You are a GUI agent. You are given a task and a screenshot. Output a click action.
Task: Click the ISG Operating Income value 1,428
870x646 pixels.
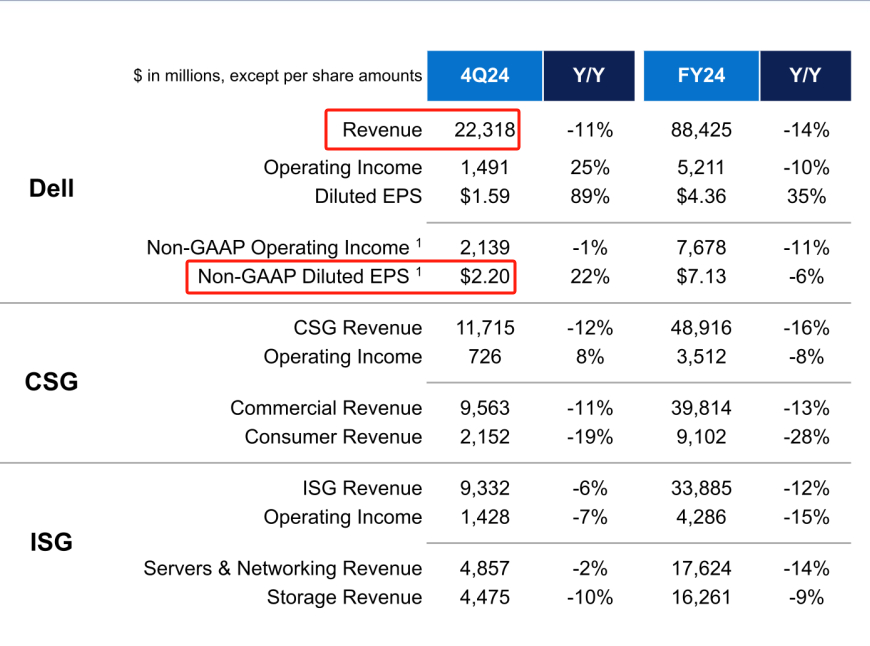484,517
